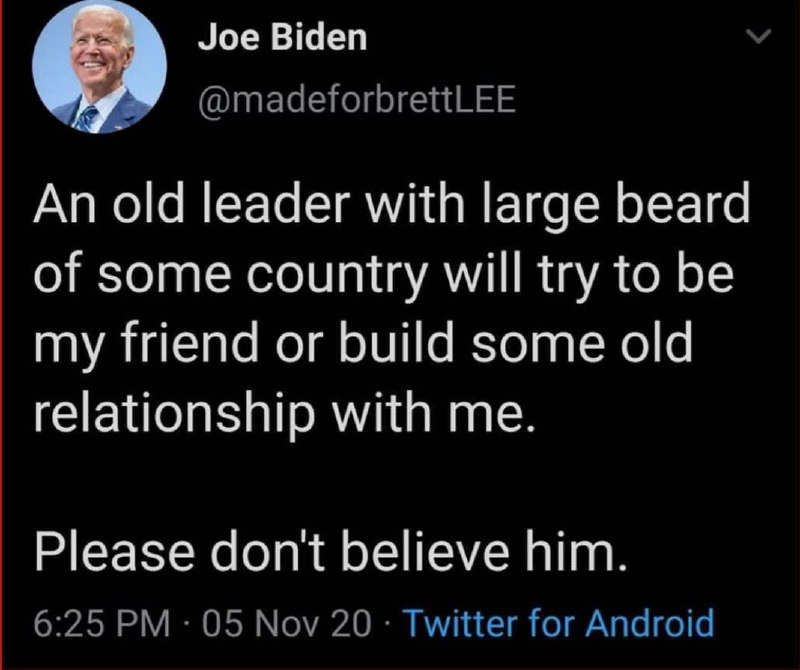800x670 pixels.
Task: Click the Twitter for Android source link
Action: (559, 624)
